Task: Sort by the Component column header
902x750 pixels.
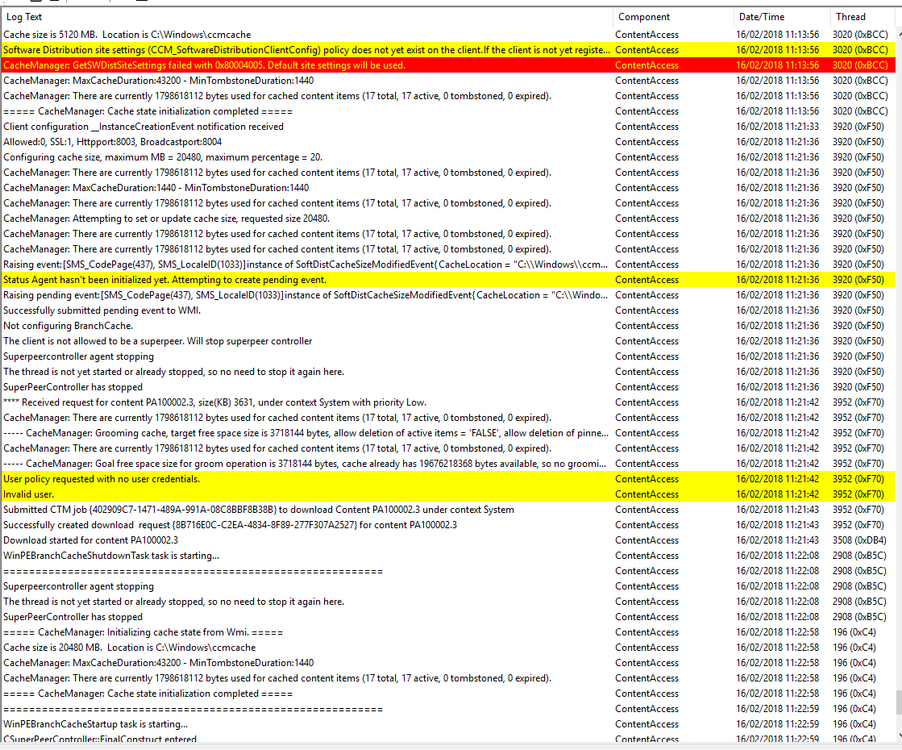Action: click(673, 17)
